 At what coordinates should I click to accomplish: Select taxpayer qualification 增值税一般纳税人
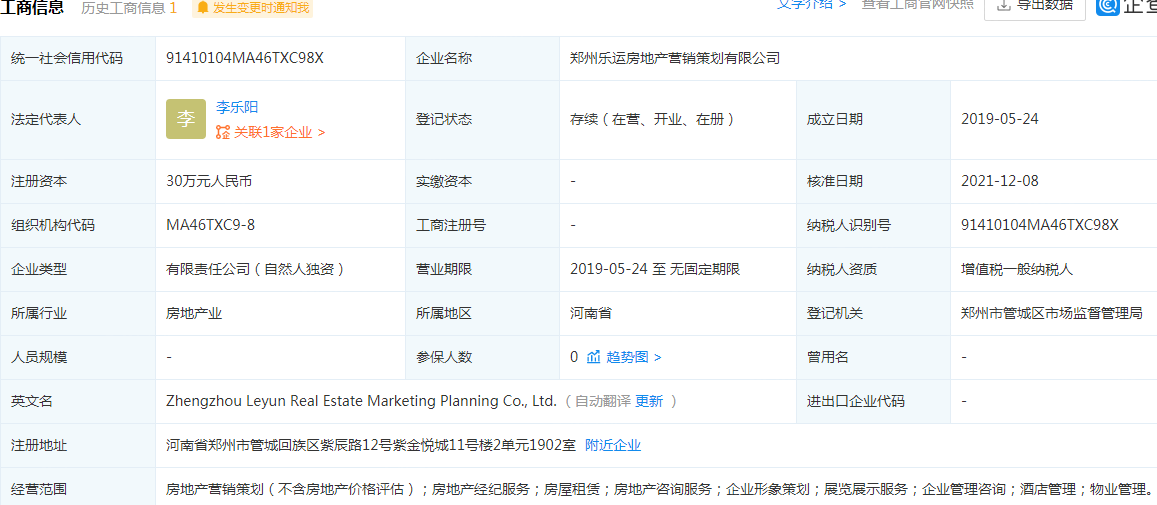click(1018, 269)
